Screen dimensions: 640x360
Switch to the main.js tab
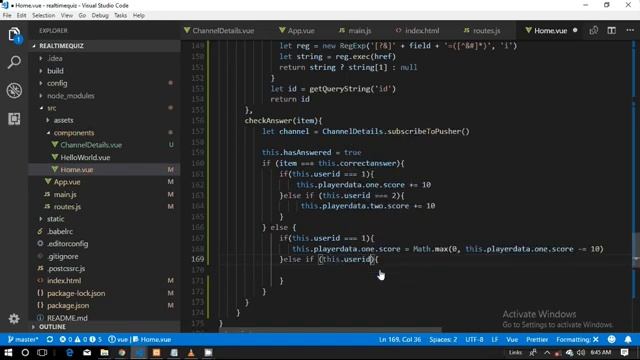pyautogui.click(x=355, y=31)
